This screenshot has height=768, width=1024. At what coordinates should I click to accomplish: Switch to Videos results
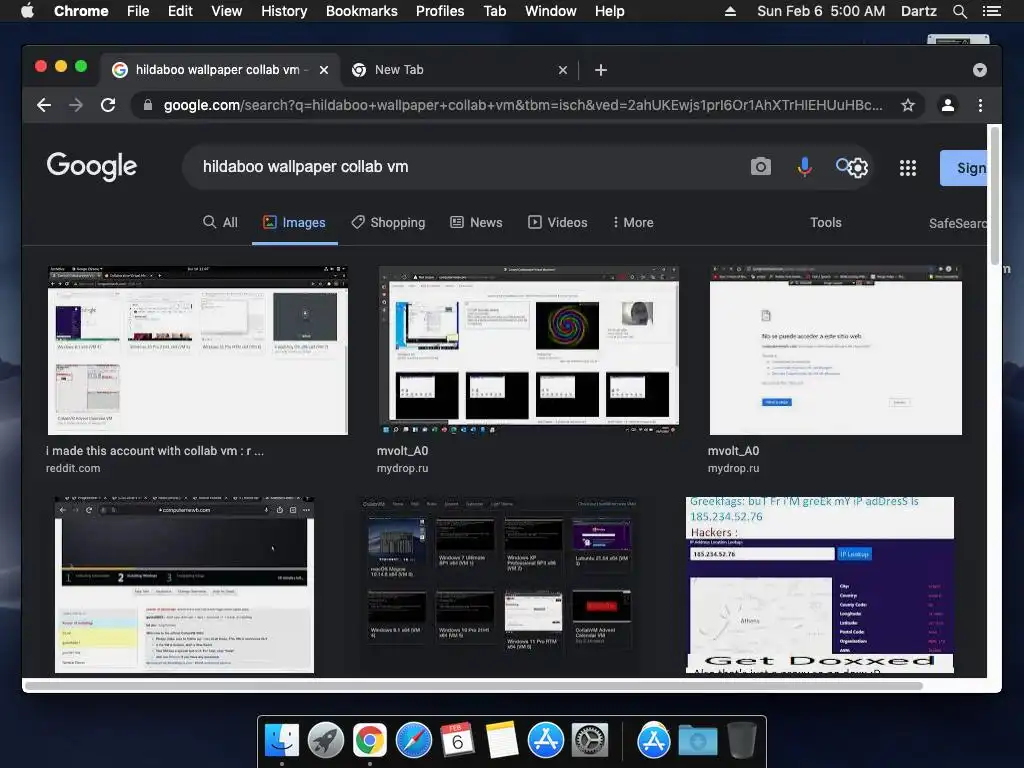558,222
